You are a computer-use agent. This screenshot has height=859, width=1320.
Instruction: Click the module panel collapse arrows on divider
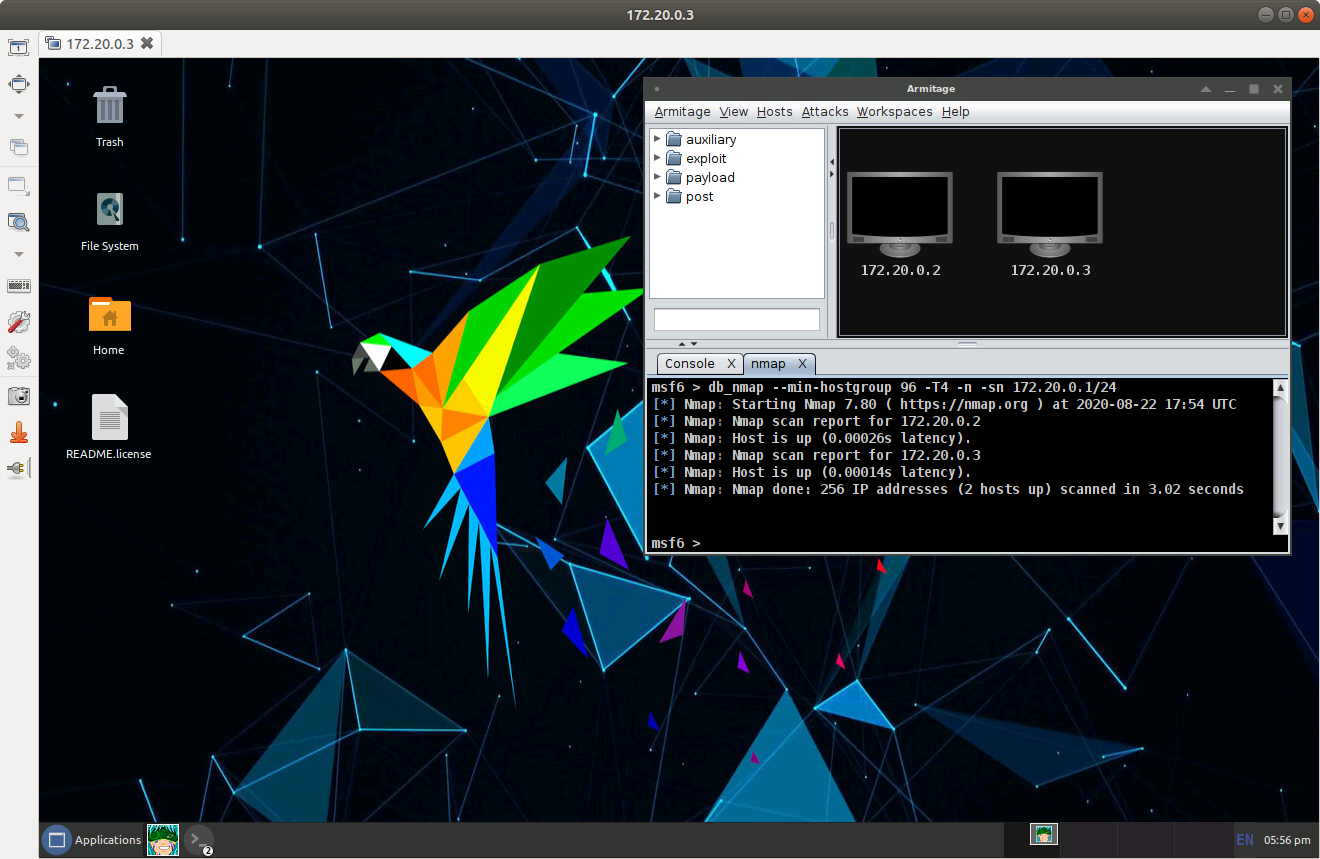(831, 168)
